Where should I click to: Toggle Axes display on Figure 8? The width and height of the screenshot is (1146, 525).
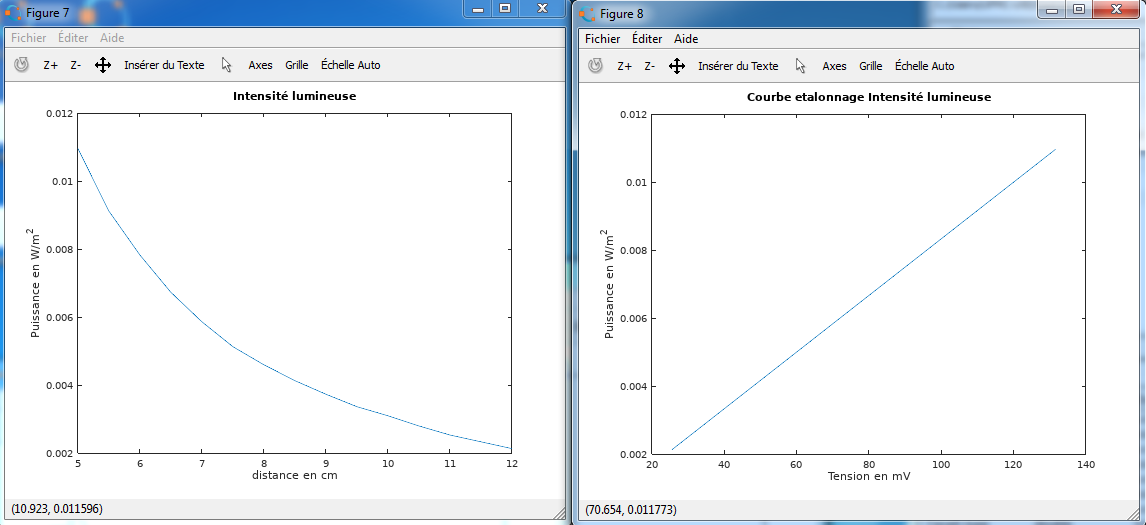[834, 66]
